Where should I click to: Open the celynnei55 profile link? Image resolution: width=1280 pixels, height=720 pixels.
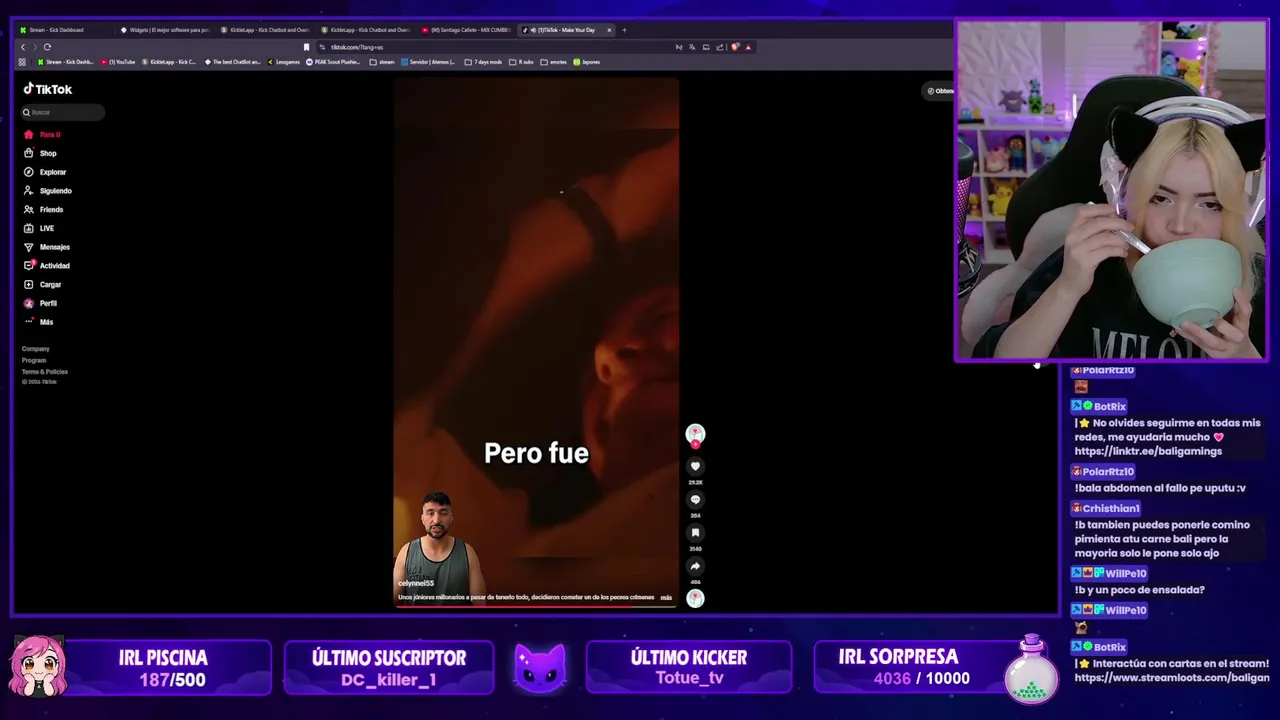(416, 583)
